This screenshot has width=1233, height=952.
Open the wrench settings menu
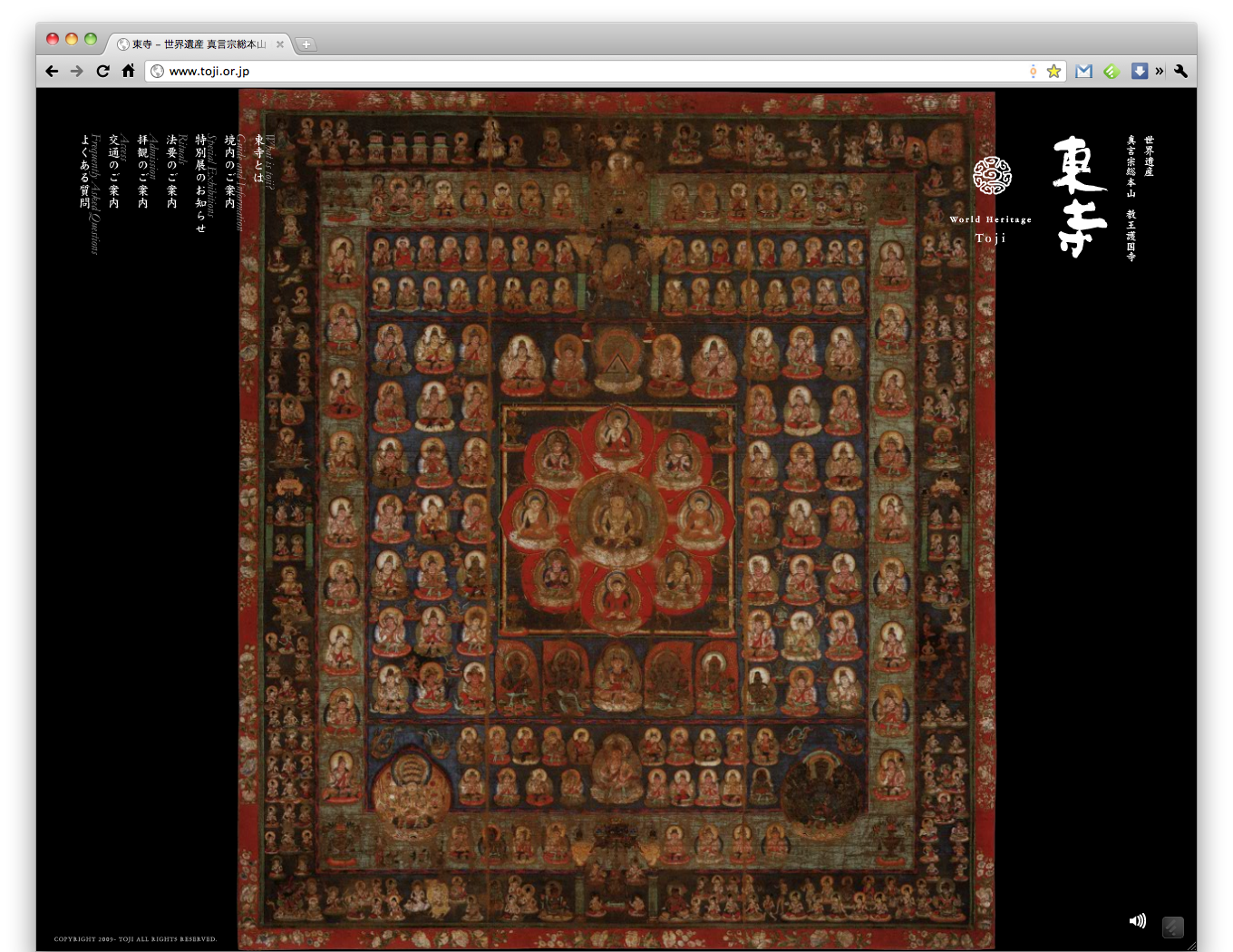[1180, 71]
